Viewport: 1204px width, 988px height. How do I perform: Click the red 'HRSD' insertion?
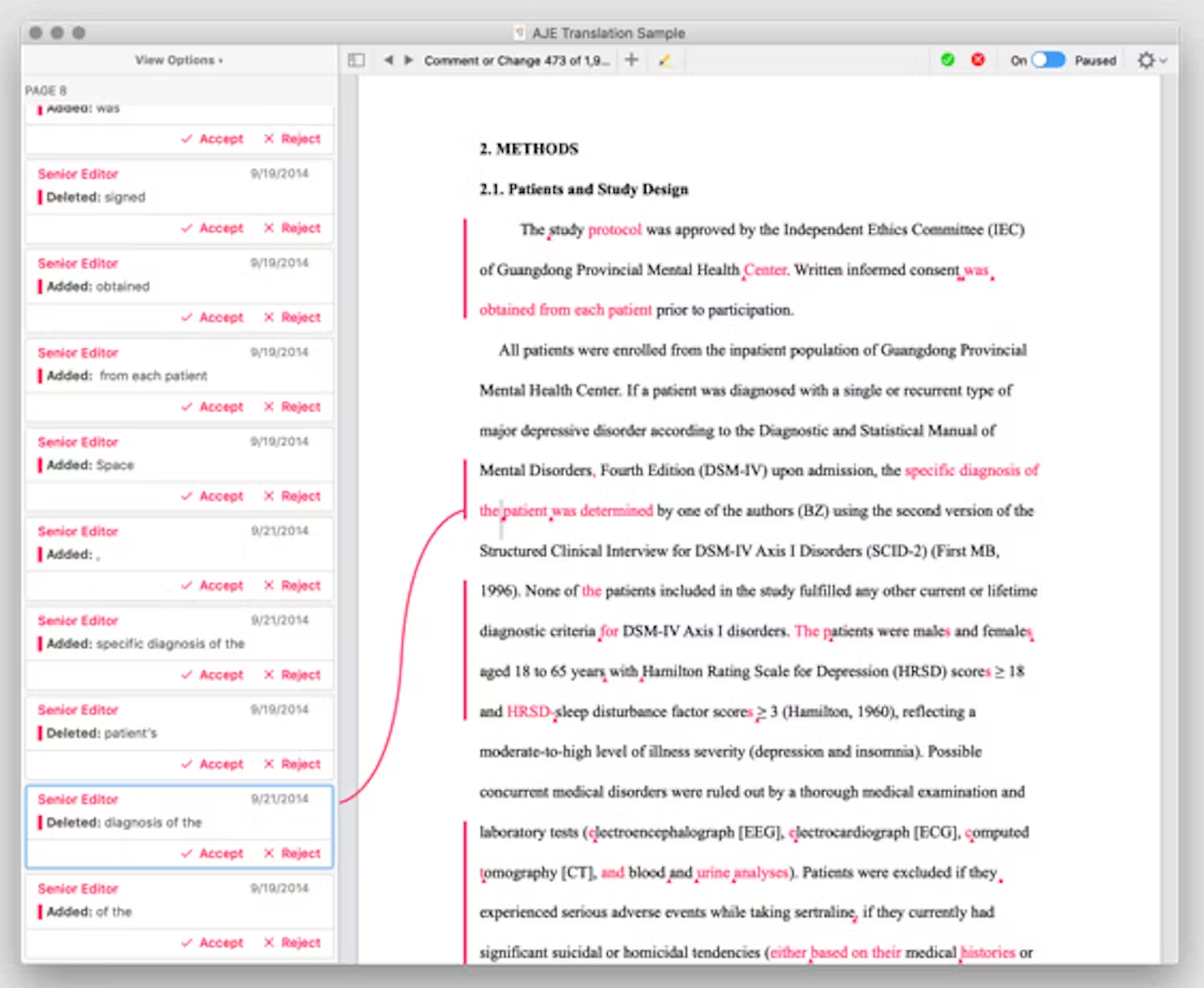click(x=528, y=712)
